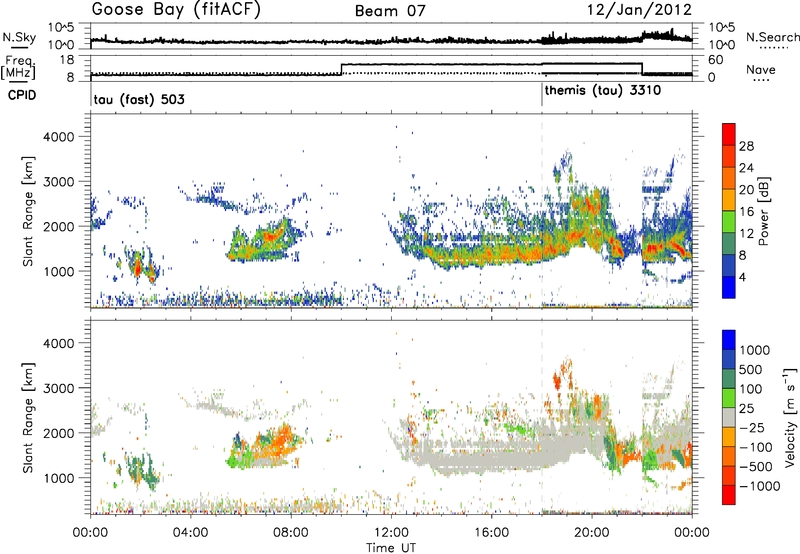Click the '3000' tick on velocity panel axis
Viewport: 800px width, 554px height.
pyautogui.click(x=59, y=388)
